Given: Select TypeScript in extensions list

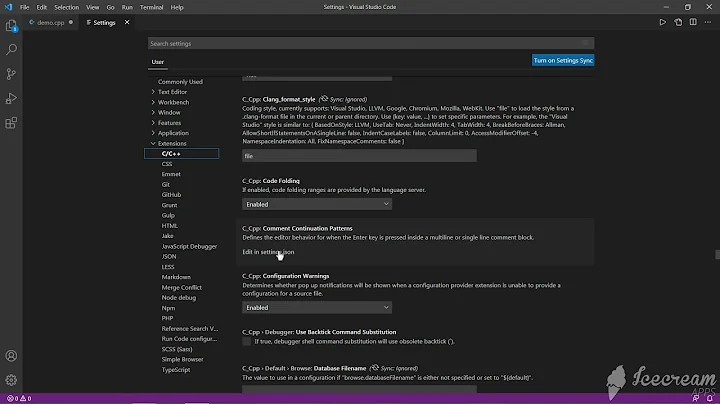Looking at the screenshot, I should [x=175, y=370].
